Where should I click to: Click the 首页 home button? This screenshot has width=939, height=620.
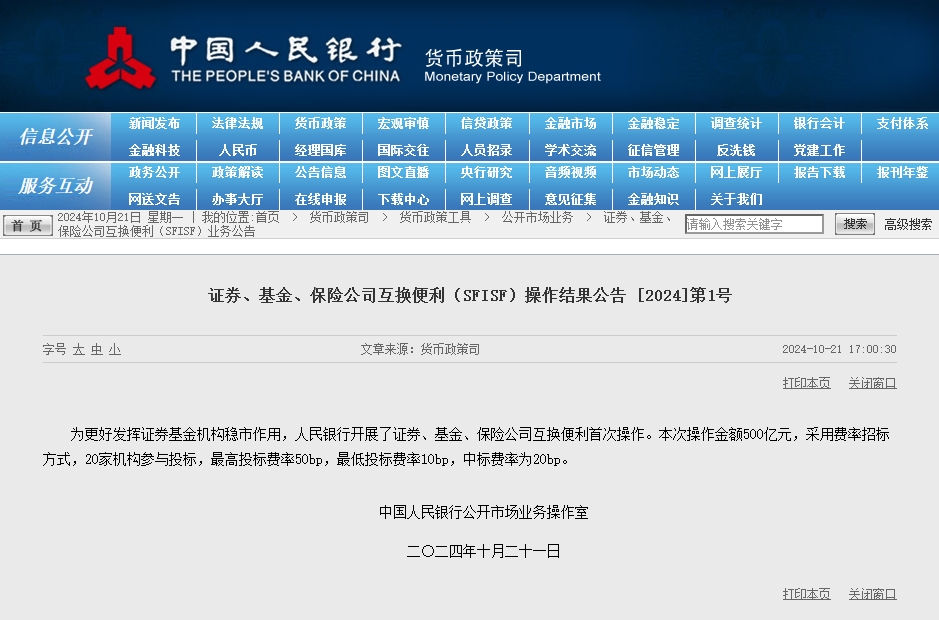click(x=28, y=225)
